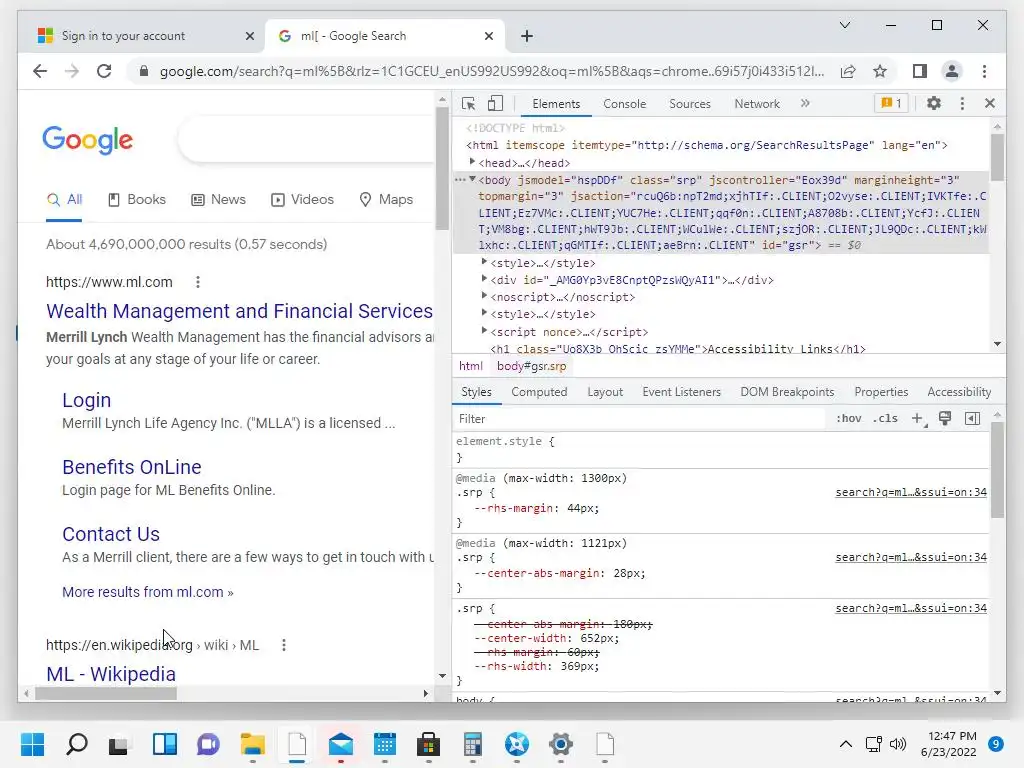Bookmark this page with star icon
Screen dimensions: 1024x768
880,71
